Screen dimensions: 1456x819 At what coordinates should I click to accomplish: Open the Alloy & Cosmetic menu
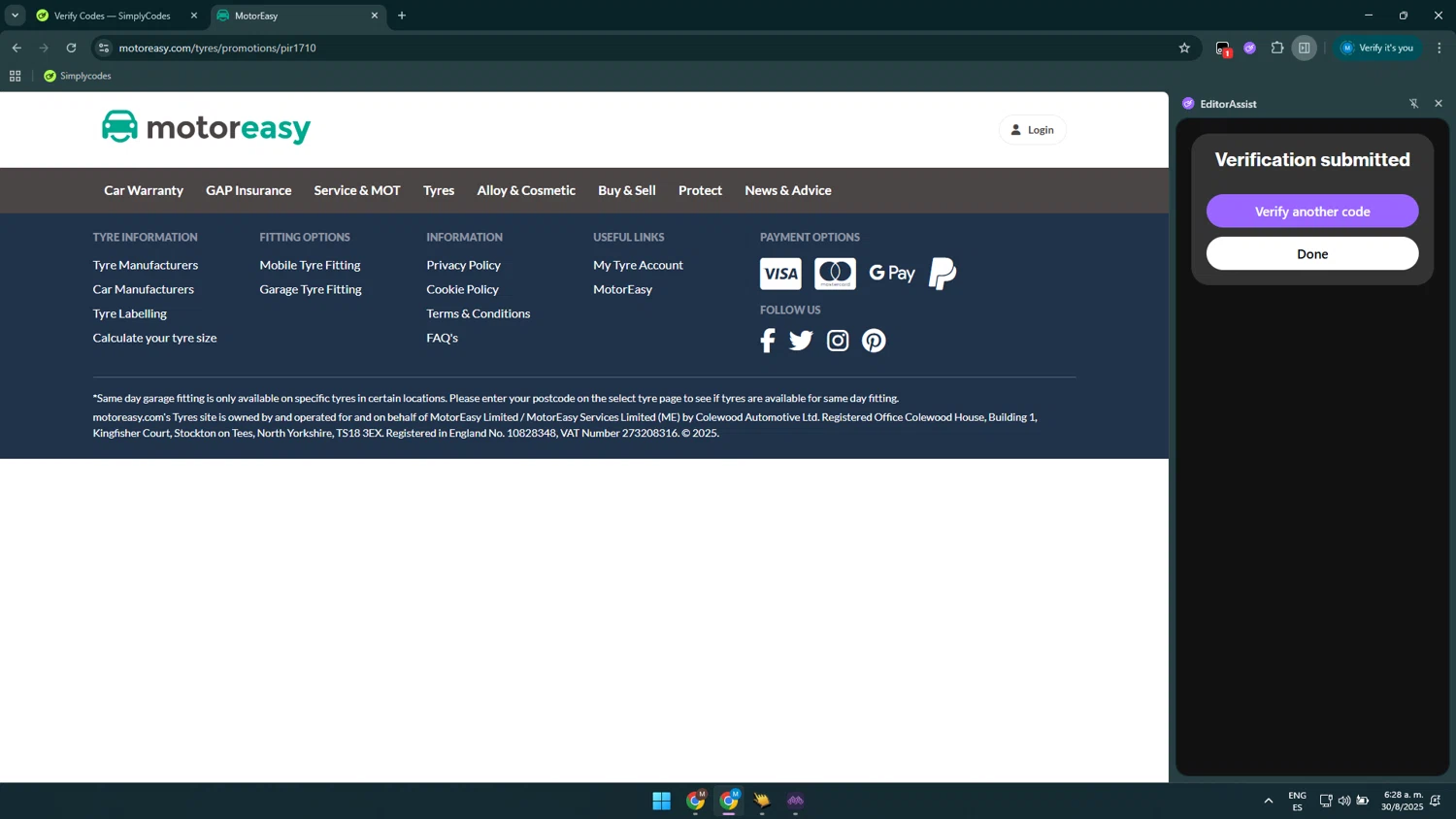526,190
